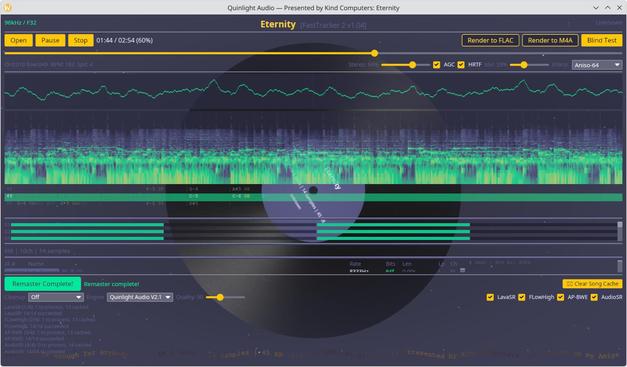Clear the song cache

pos(592,284)
